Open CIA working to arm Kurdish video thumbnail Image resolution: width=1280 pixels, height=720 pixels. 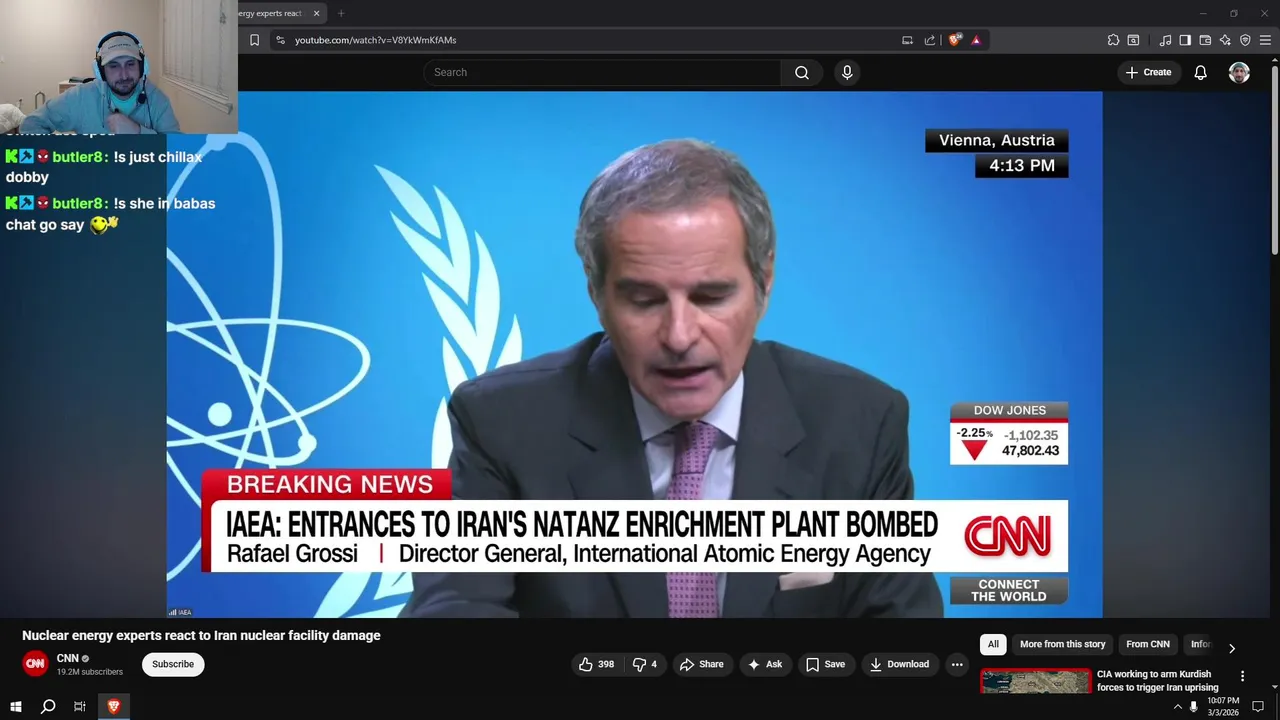tap(1035, 682)
